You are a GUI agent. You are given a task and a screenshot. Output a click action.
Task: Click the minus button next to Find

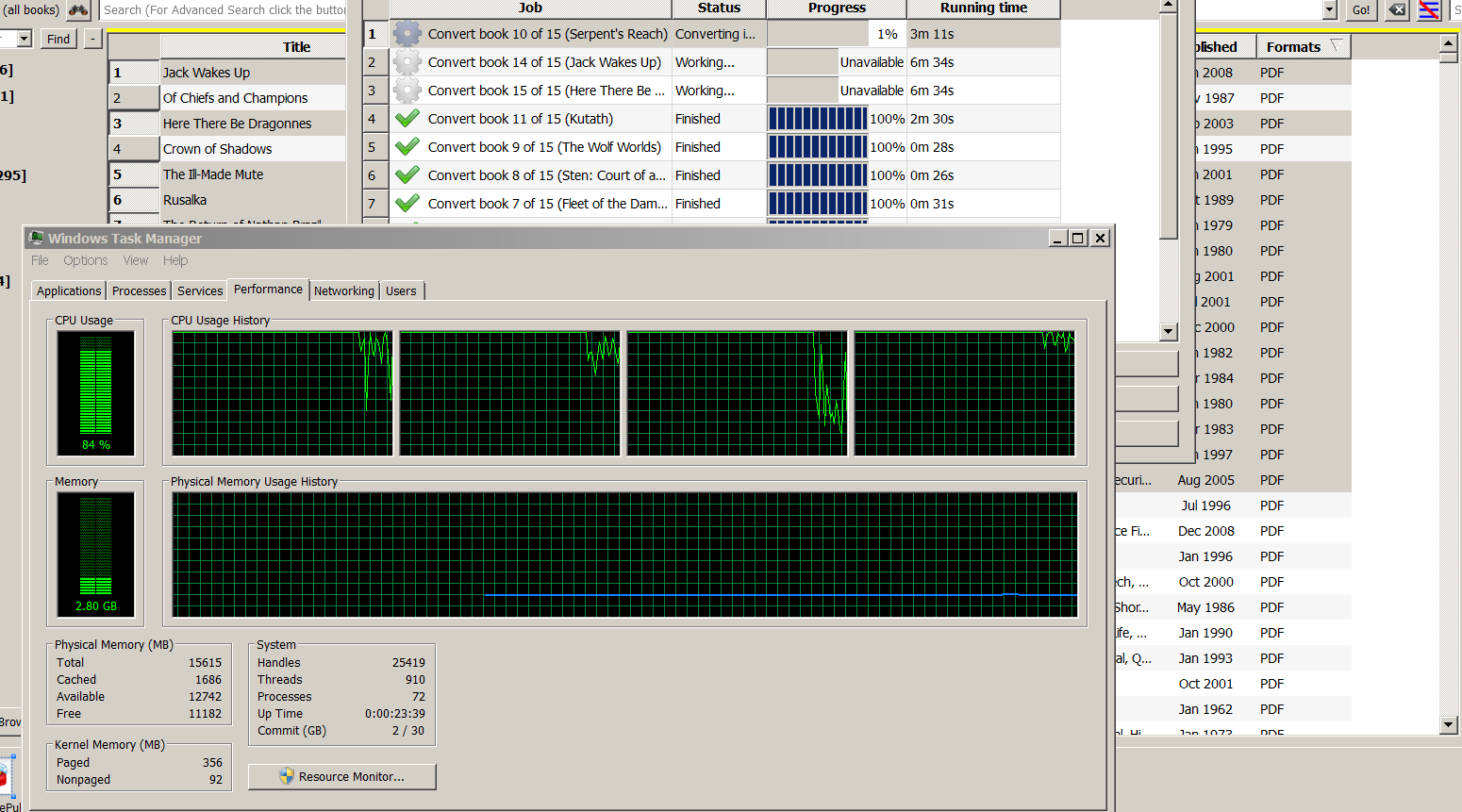coord(92,39)
